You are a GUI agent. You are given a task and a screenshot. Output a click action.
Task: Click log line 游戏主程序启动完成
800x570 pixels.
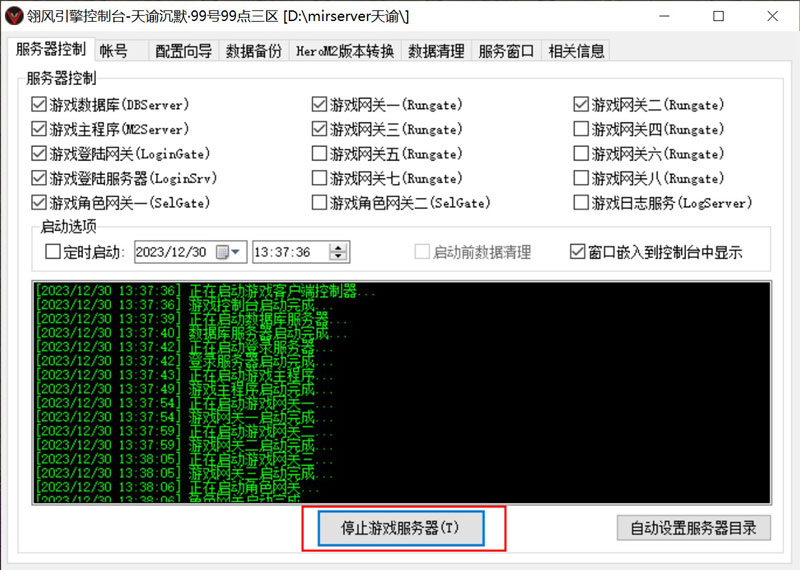184,389
